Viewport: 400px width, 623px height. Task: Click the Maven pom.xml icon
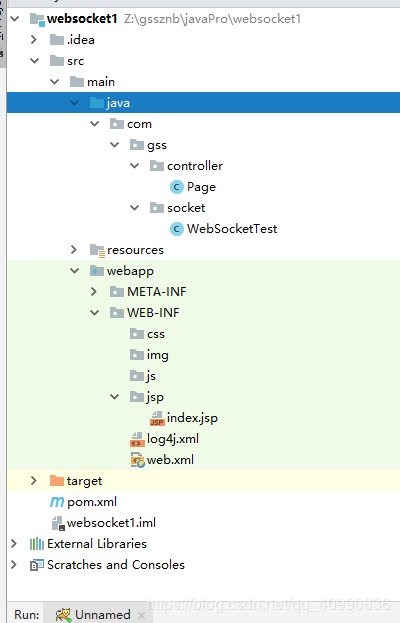57,502
